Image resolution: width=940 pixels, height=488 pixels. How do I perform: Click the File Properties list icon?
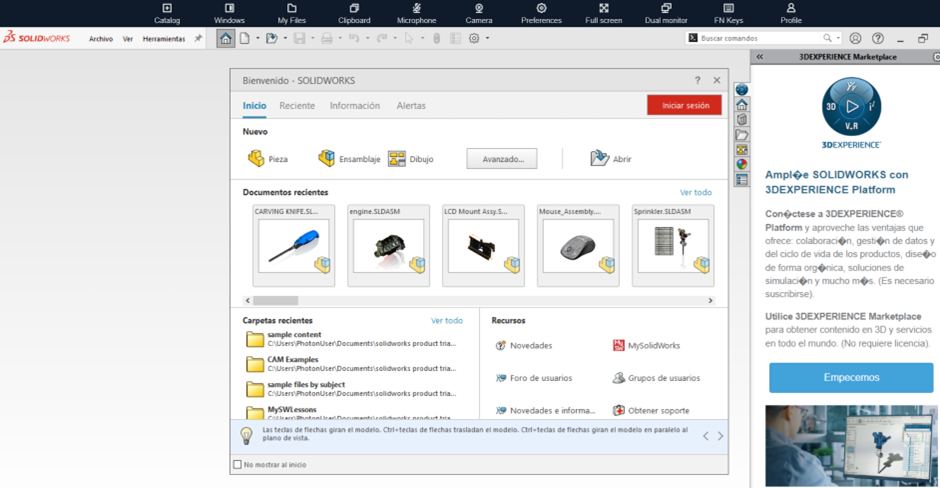click(x=456, y=38)
